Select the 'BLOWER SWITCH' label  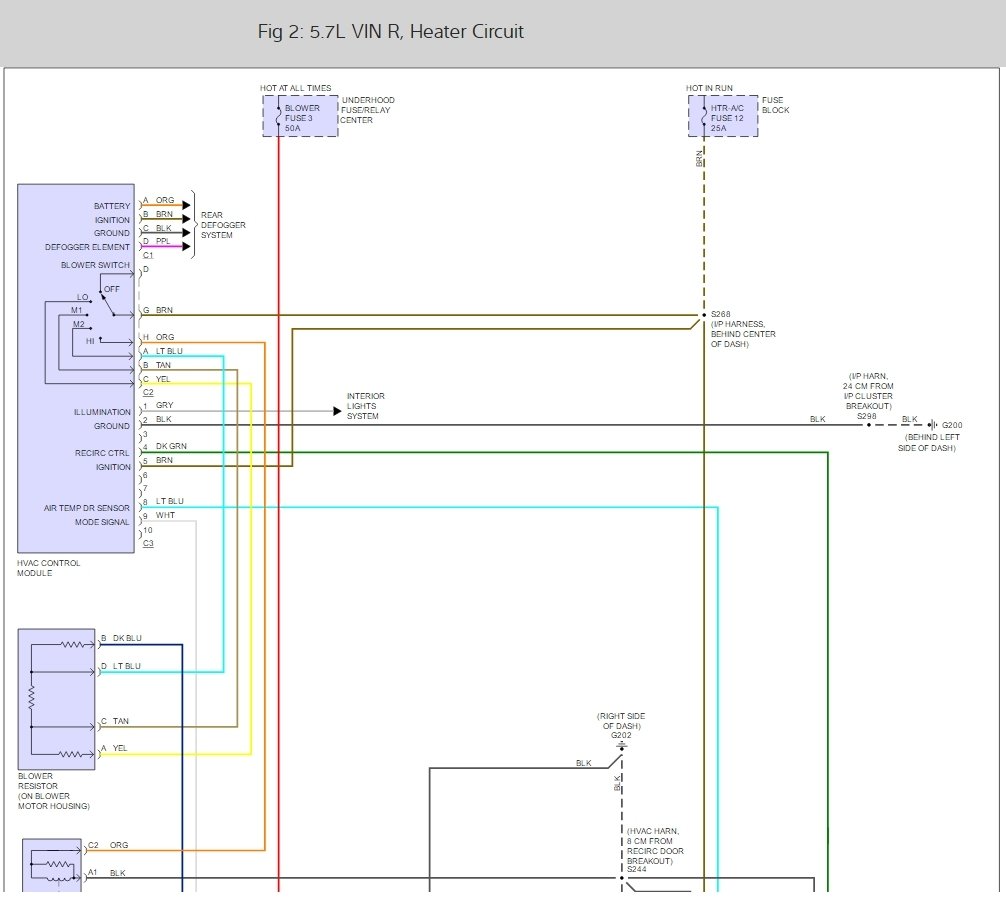pos(95,265)
